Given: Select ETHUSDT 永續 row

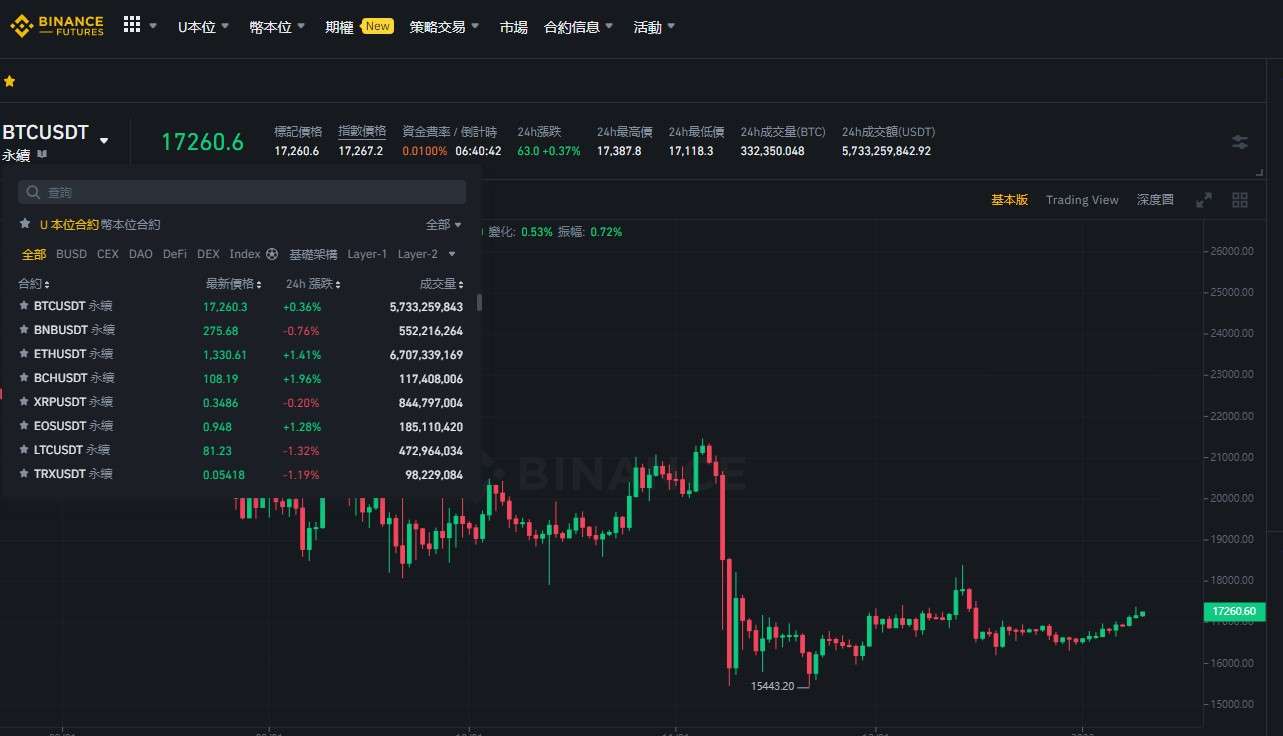Looking at the screenshot, I should tap(241, 354).
